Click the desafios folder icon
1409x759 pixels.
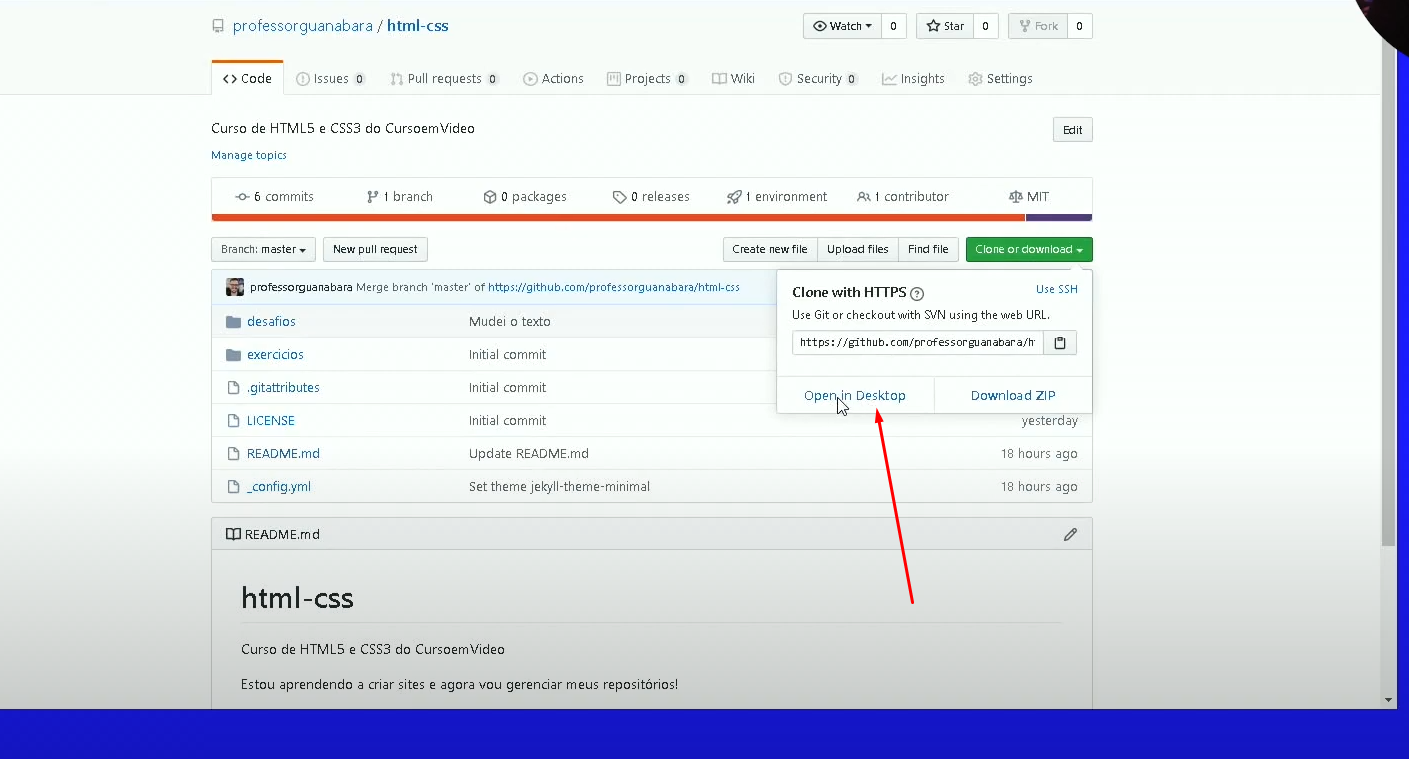234,322
